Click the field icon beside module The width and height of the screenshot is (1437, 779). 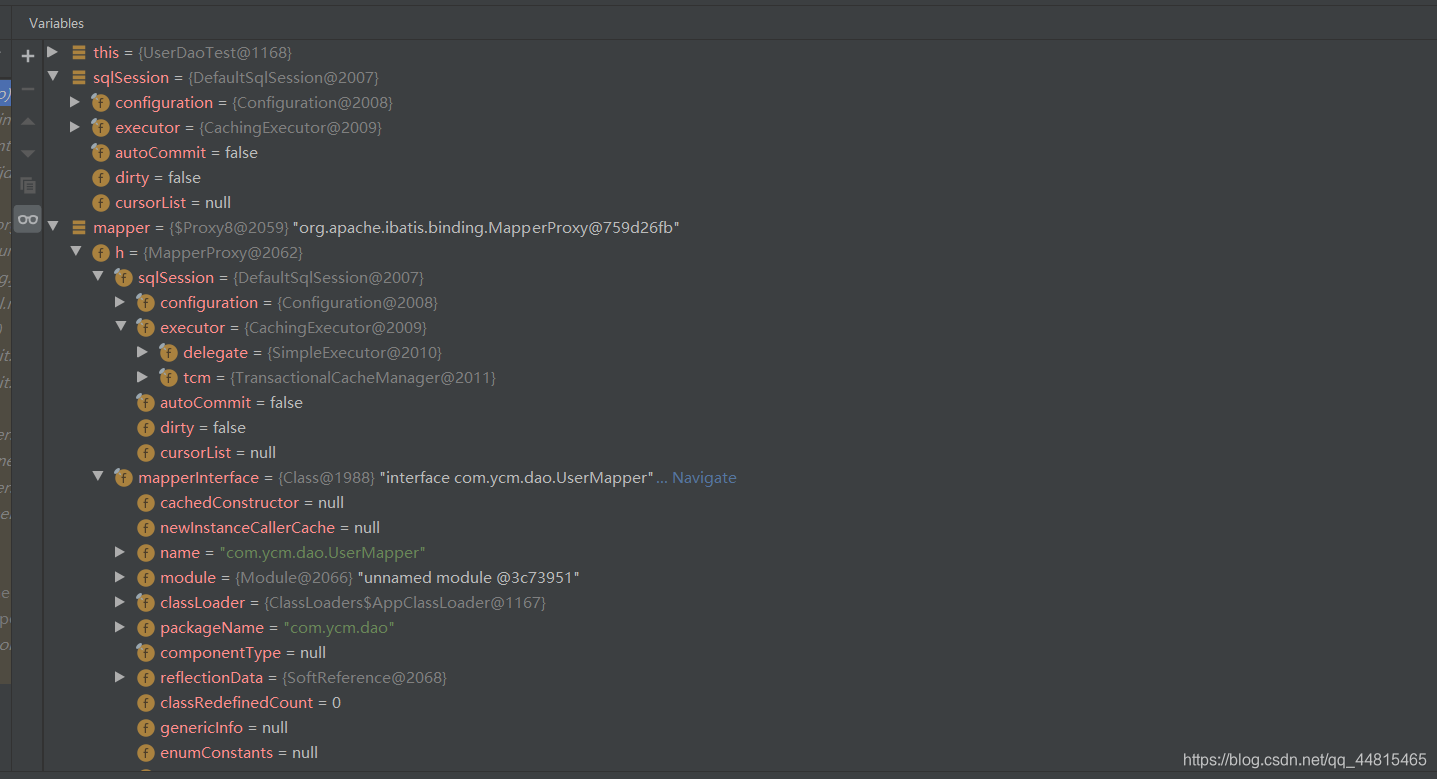point(146,577)
